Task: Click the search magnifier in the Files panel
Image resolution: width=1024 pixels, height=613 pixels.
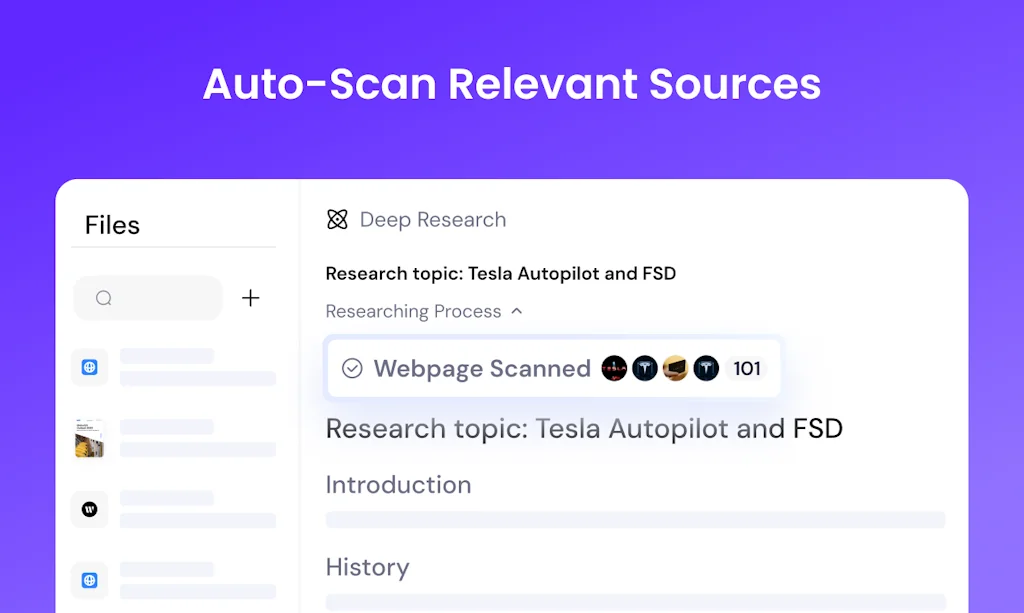Action: 103,298
